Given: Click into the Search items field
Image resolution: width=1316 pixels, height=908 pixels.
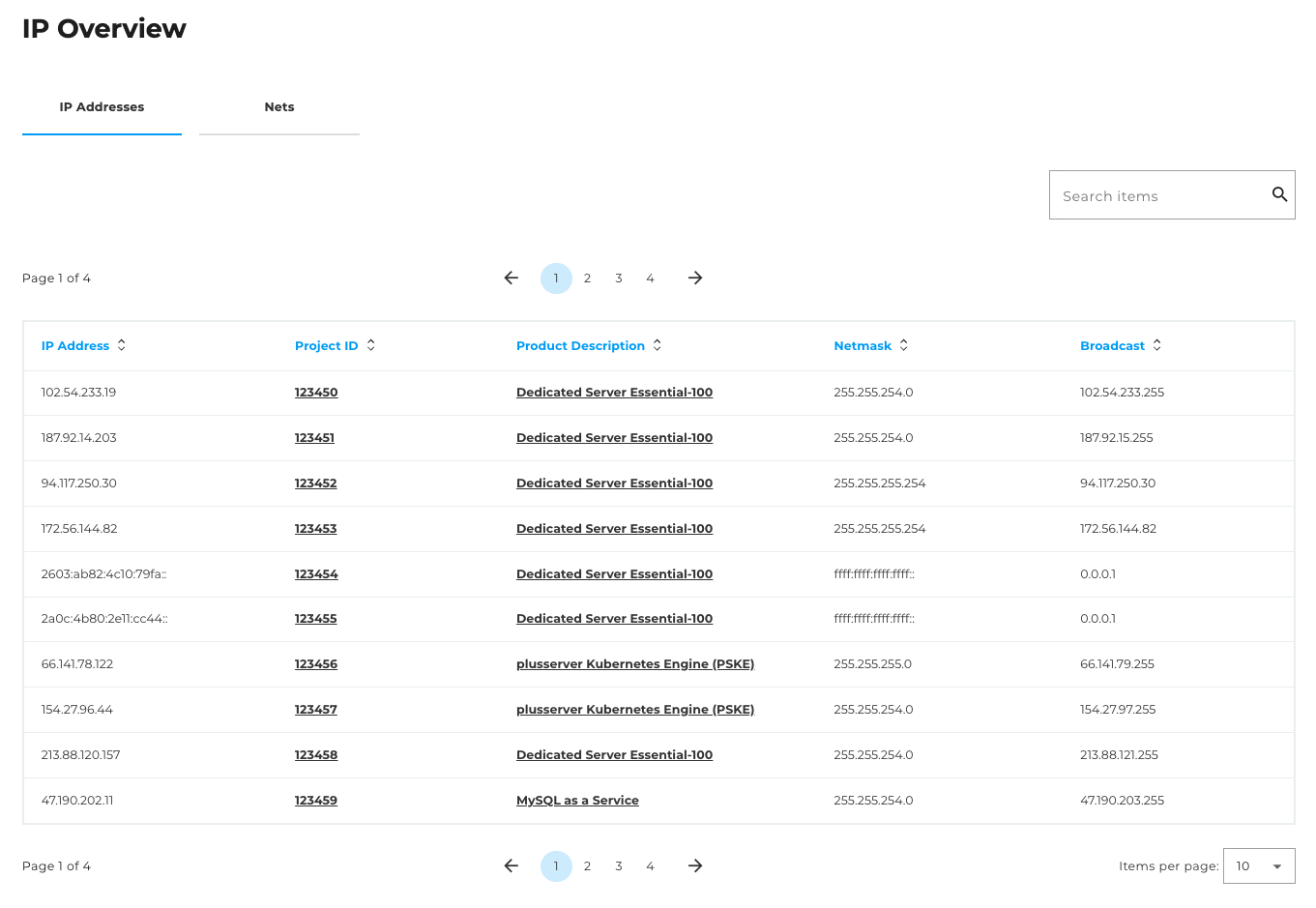Looking at the screenshot, I should pyautogui.click(x=1158, y=196).
